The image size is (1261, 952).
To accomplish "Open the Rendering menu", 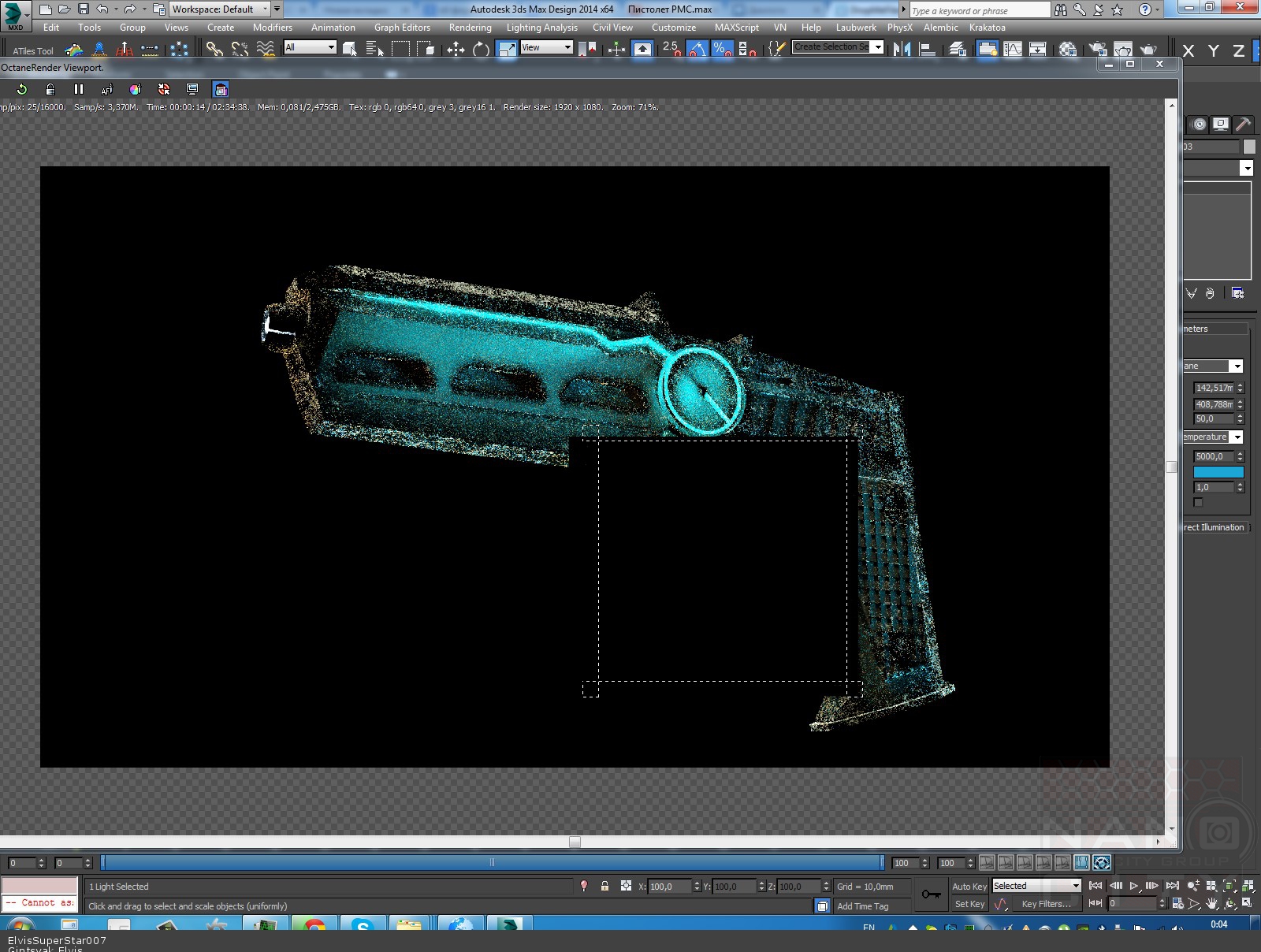I will [470, 28].
